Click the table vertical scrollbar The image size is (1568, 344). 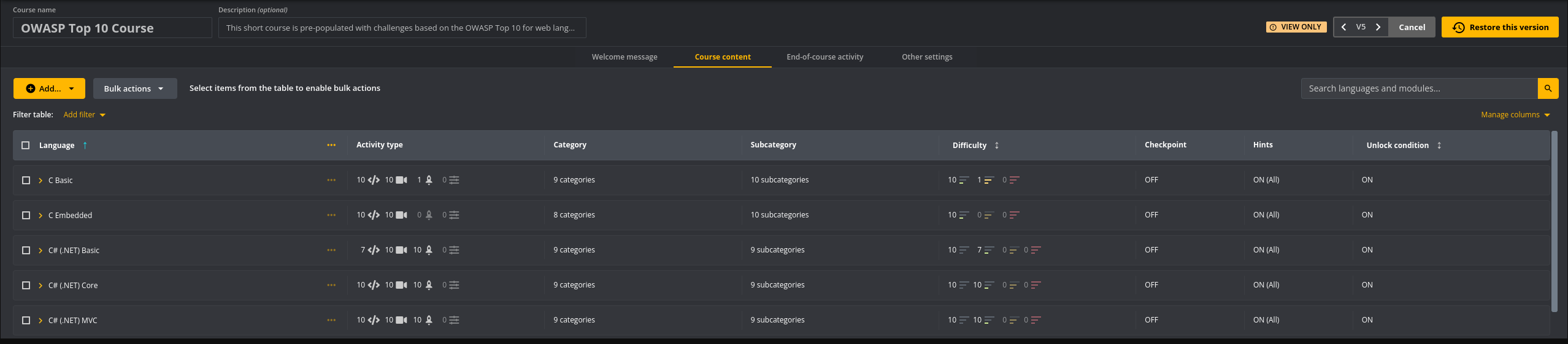pyautogui.click(x=1554, y=221)
